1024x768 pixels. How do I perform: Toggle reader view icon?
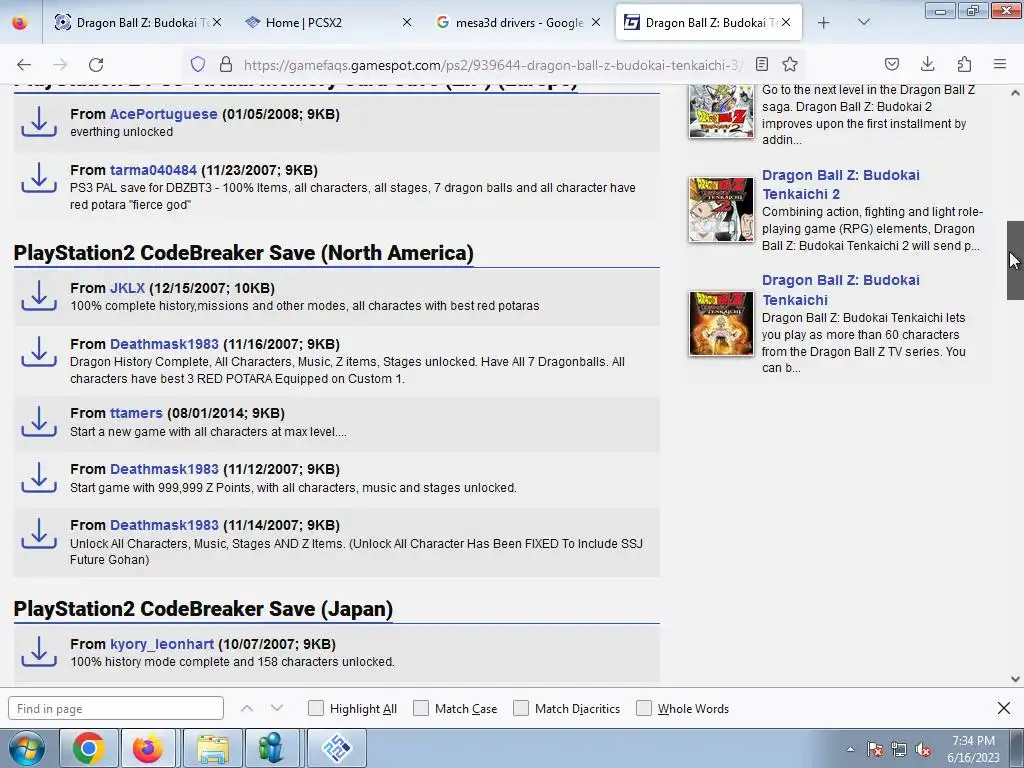tap(761, 64)
